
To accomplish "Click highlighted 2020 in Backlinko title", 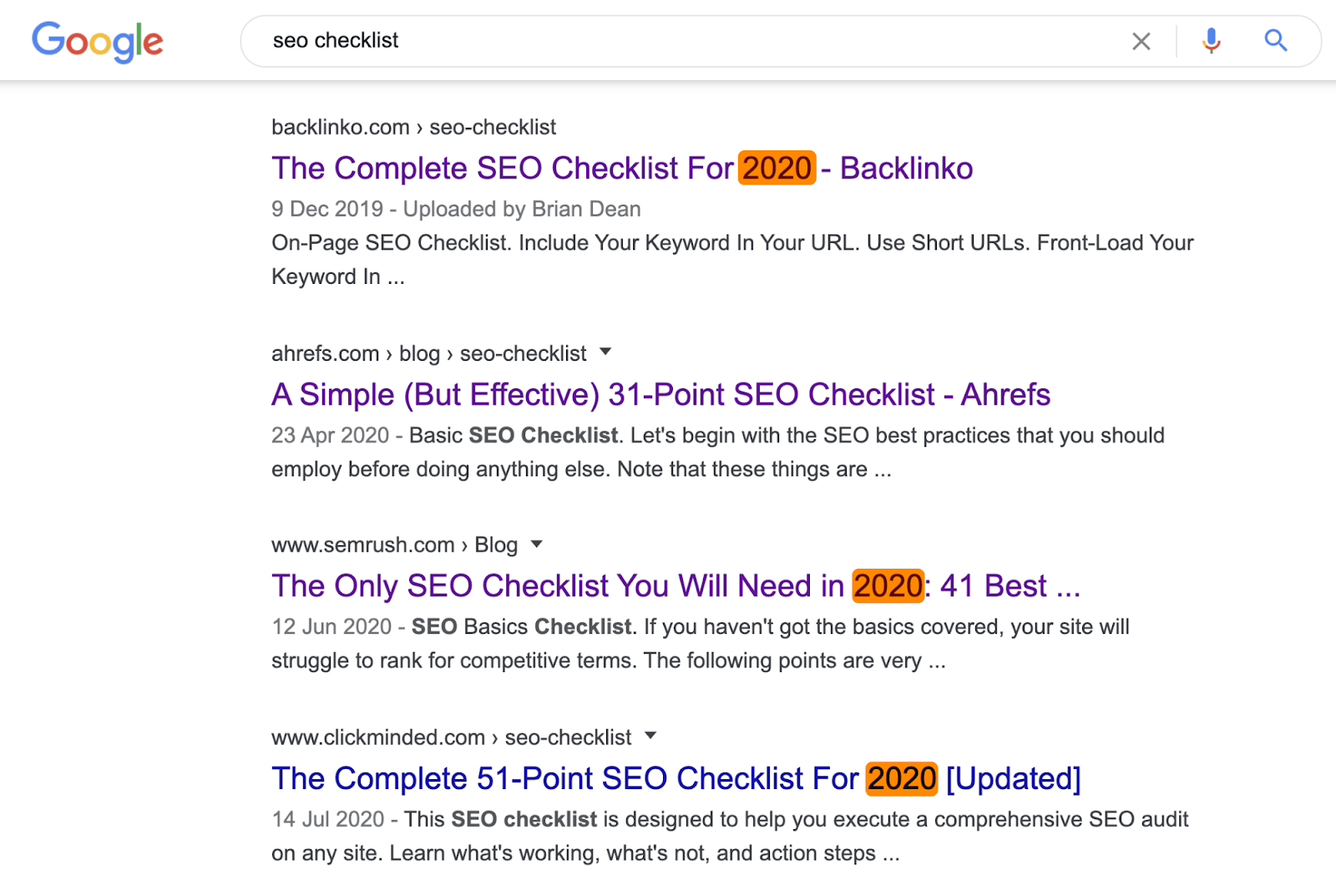I will 777,168.
